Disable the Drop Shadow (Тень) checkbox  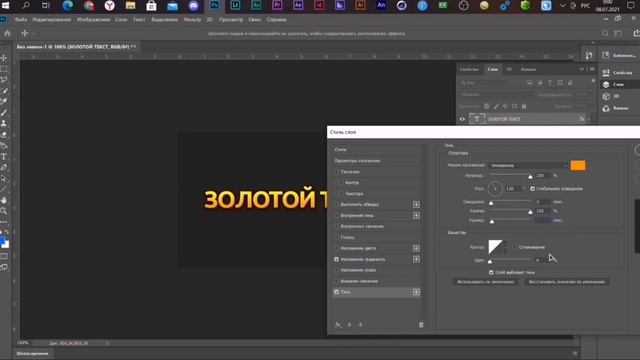(x=337, y=292)
